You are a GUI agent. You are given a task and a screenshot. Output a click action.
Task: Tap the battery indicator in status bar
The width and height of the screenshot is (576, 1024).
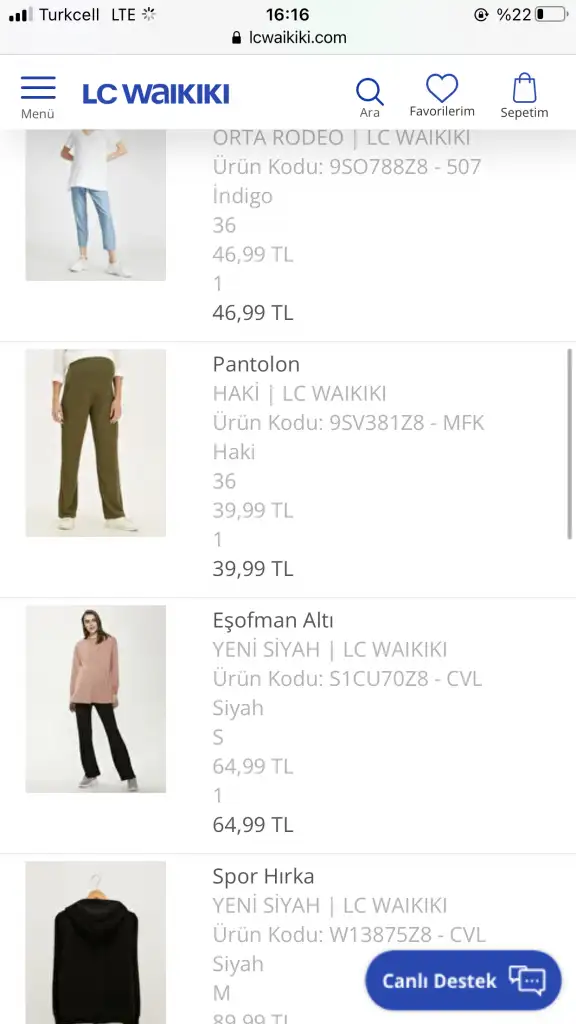tap(552, 14)
